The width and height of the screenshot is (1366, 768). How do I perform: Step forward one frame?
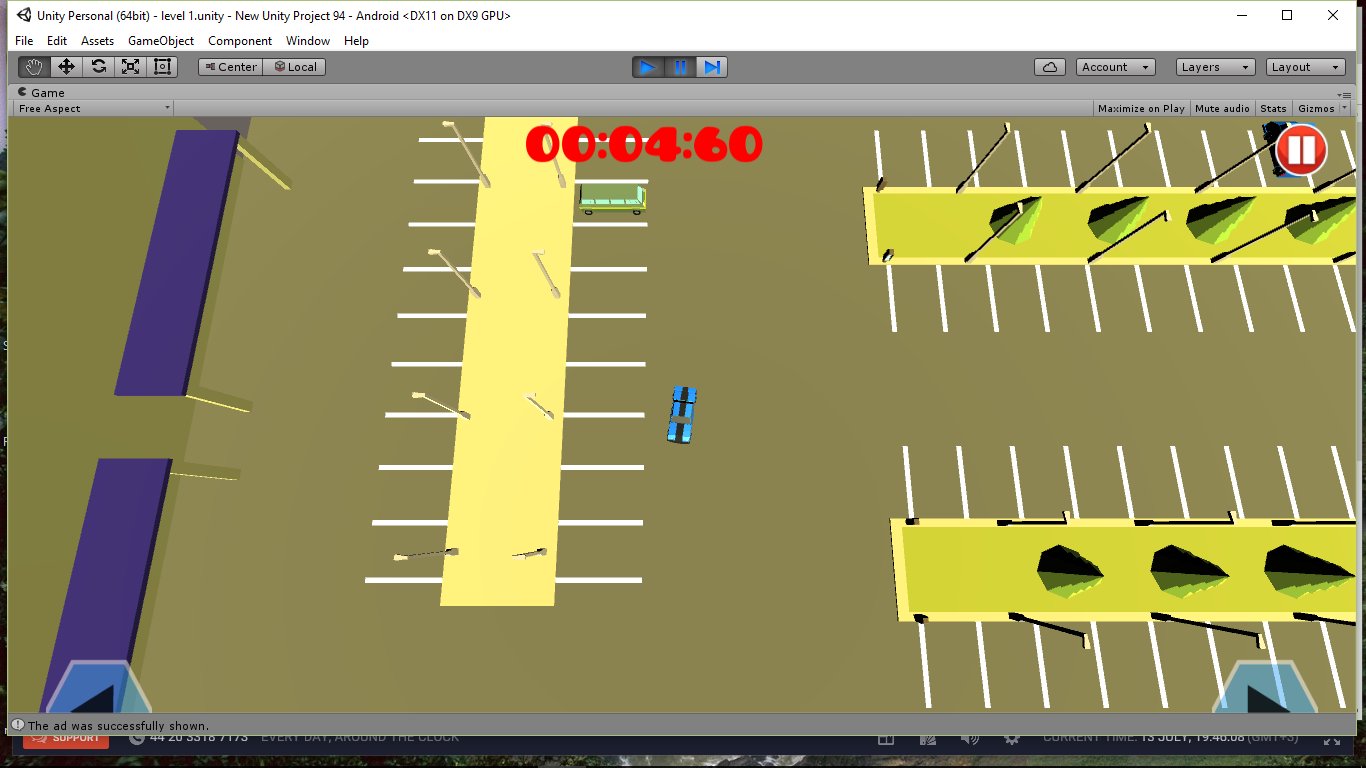[x=712, y=67]
